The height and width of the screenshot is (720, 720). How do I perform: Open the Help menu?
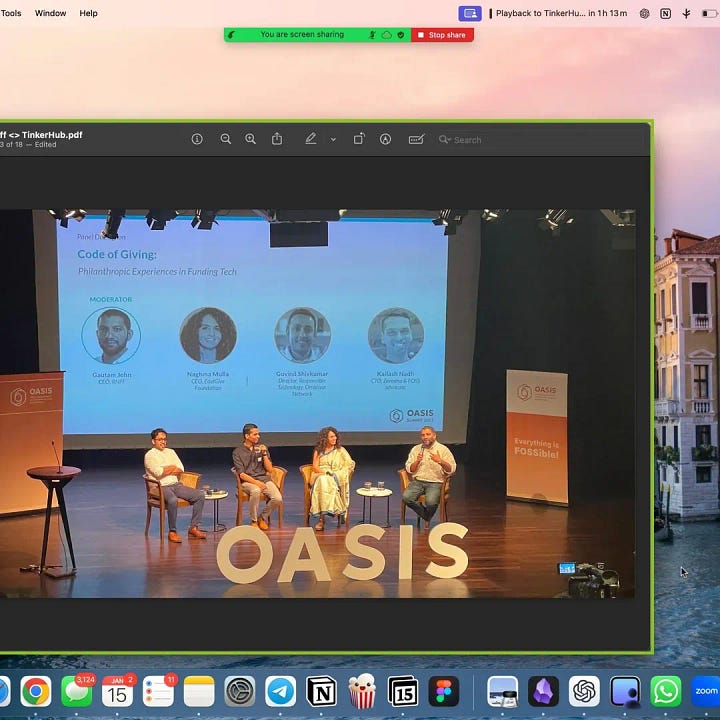(x=88, y=13)
